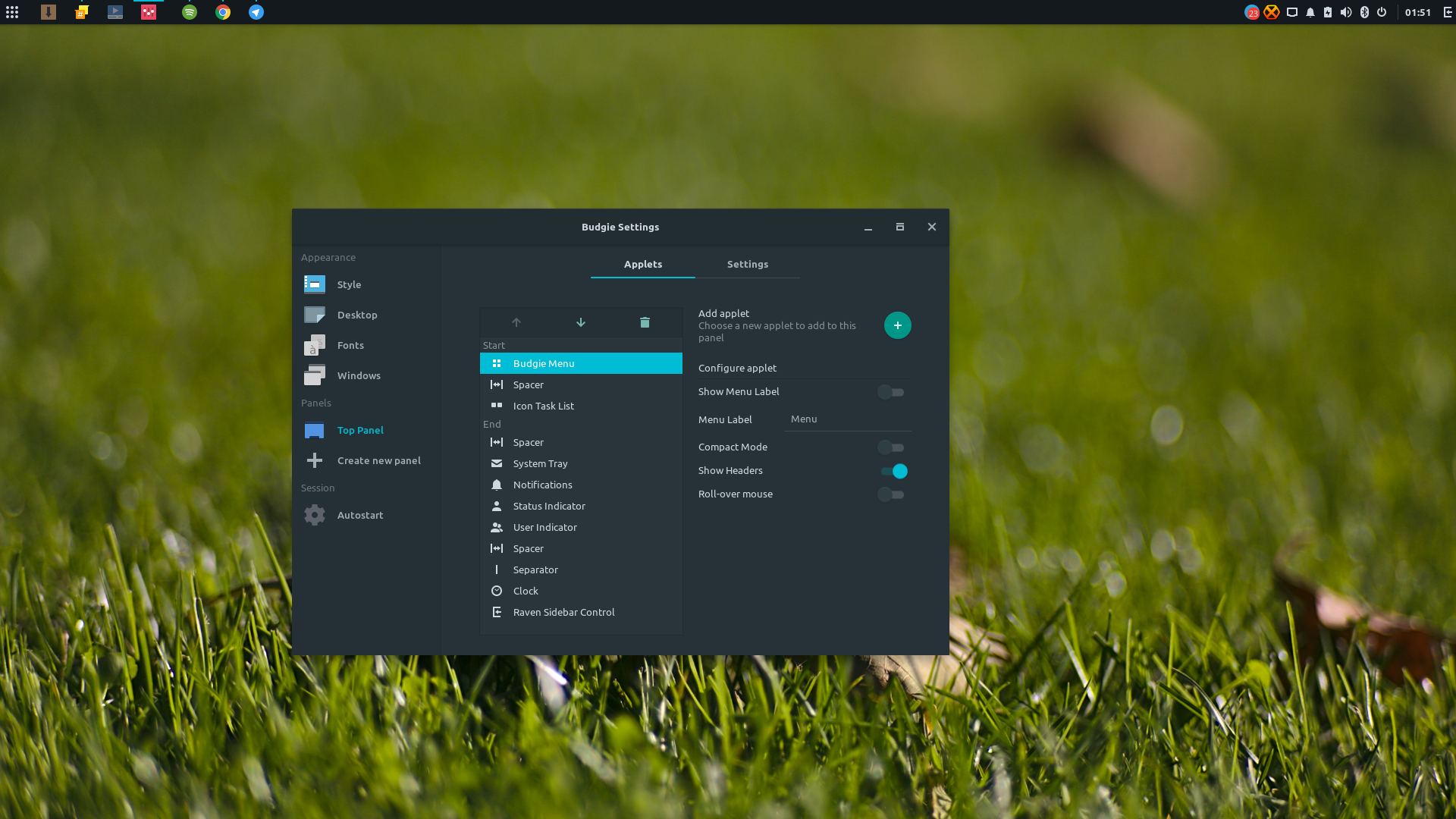Select the User Indicator applet
1456x819 pixels.
coord(581,527)
